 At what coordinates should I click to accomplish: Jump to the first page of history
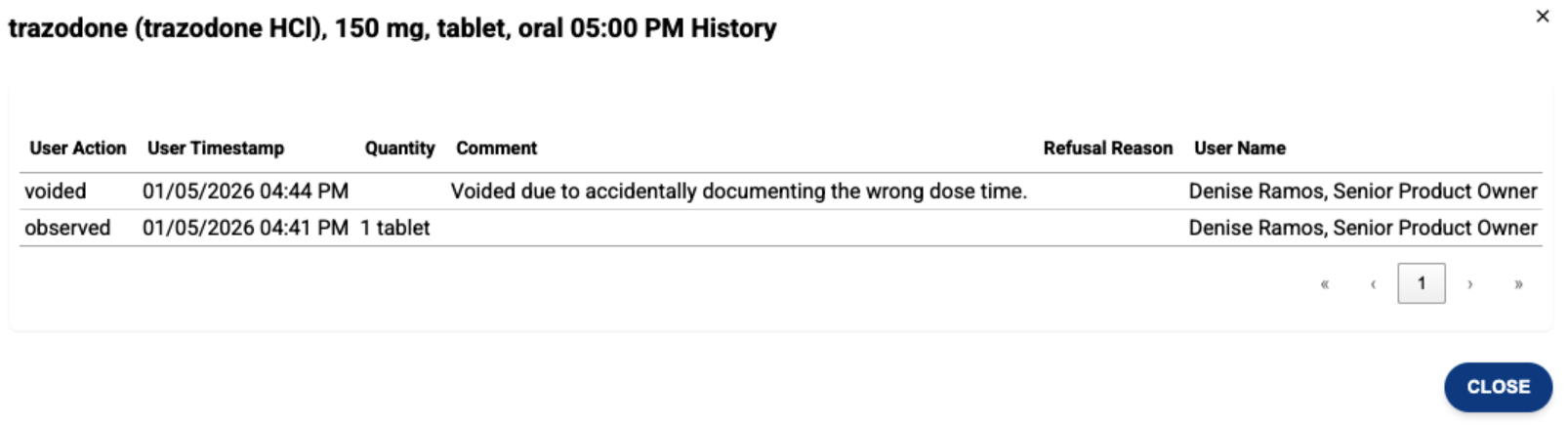pyautogui.click(x=1325, y=284)
